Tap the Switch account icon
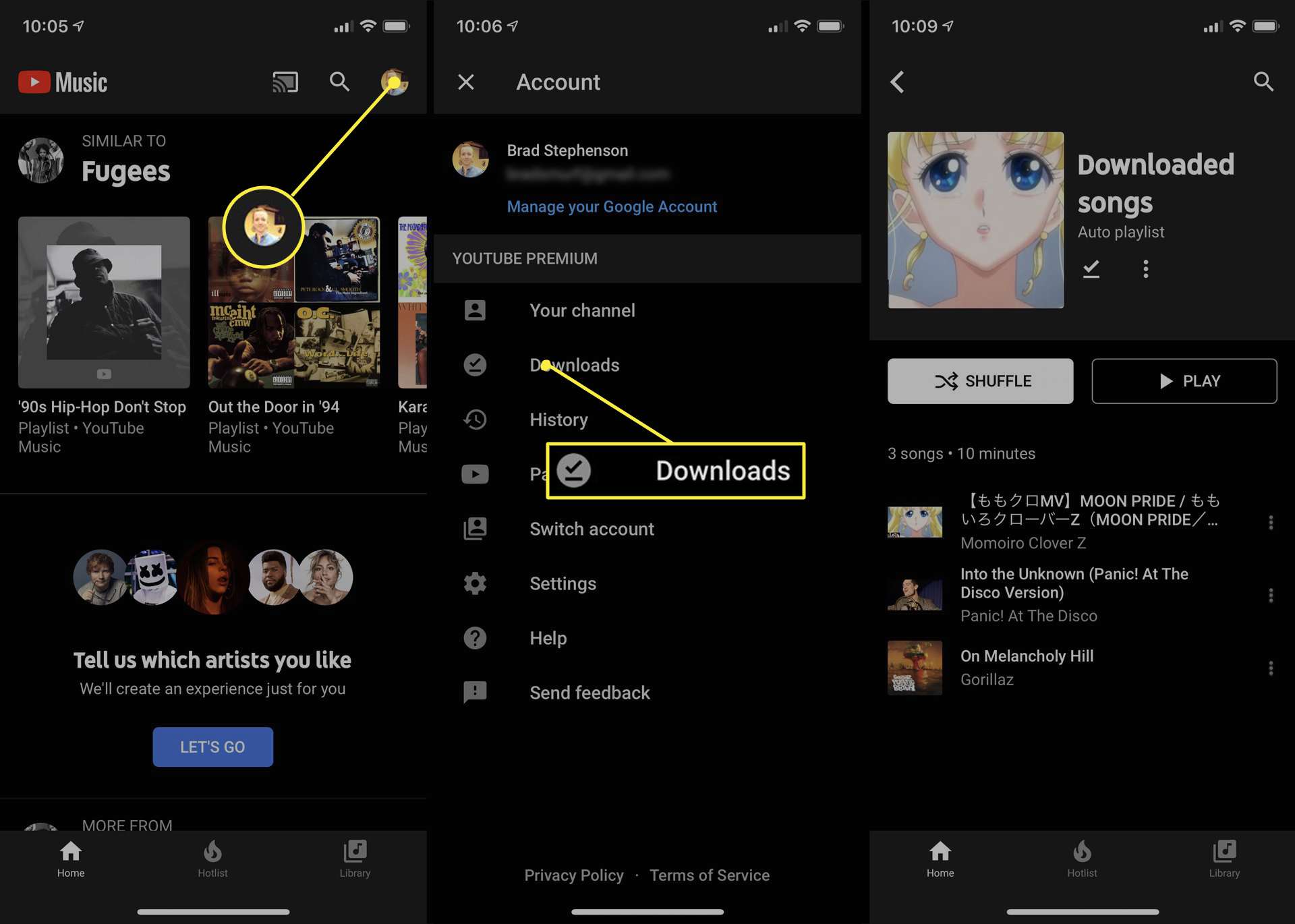The height and width of the screenshot is (924, 1295). 475,529
